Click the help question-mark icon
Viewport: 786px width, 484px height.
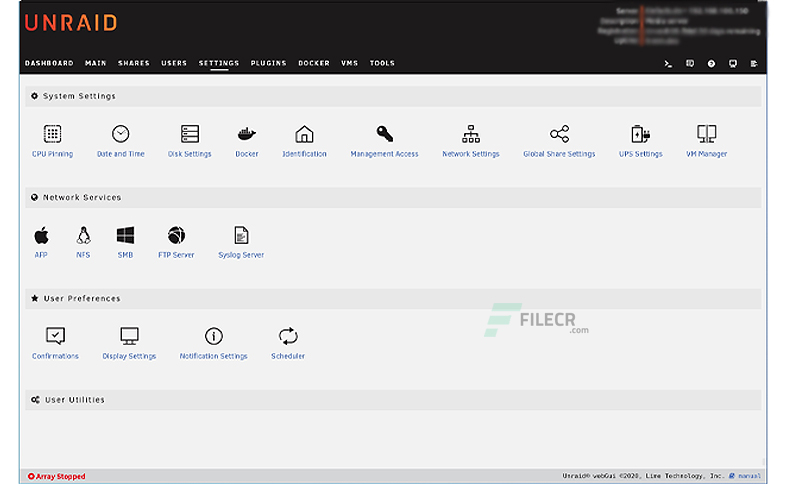click(x=711, y=64)
